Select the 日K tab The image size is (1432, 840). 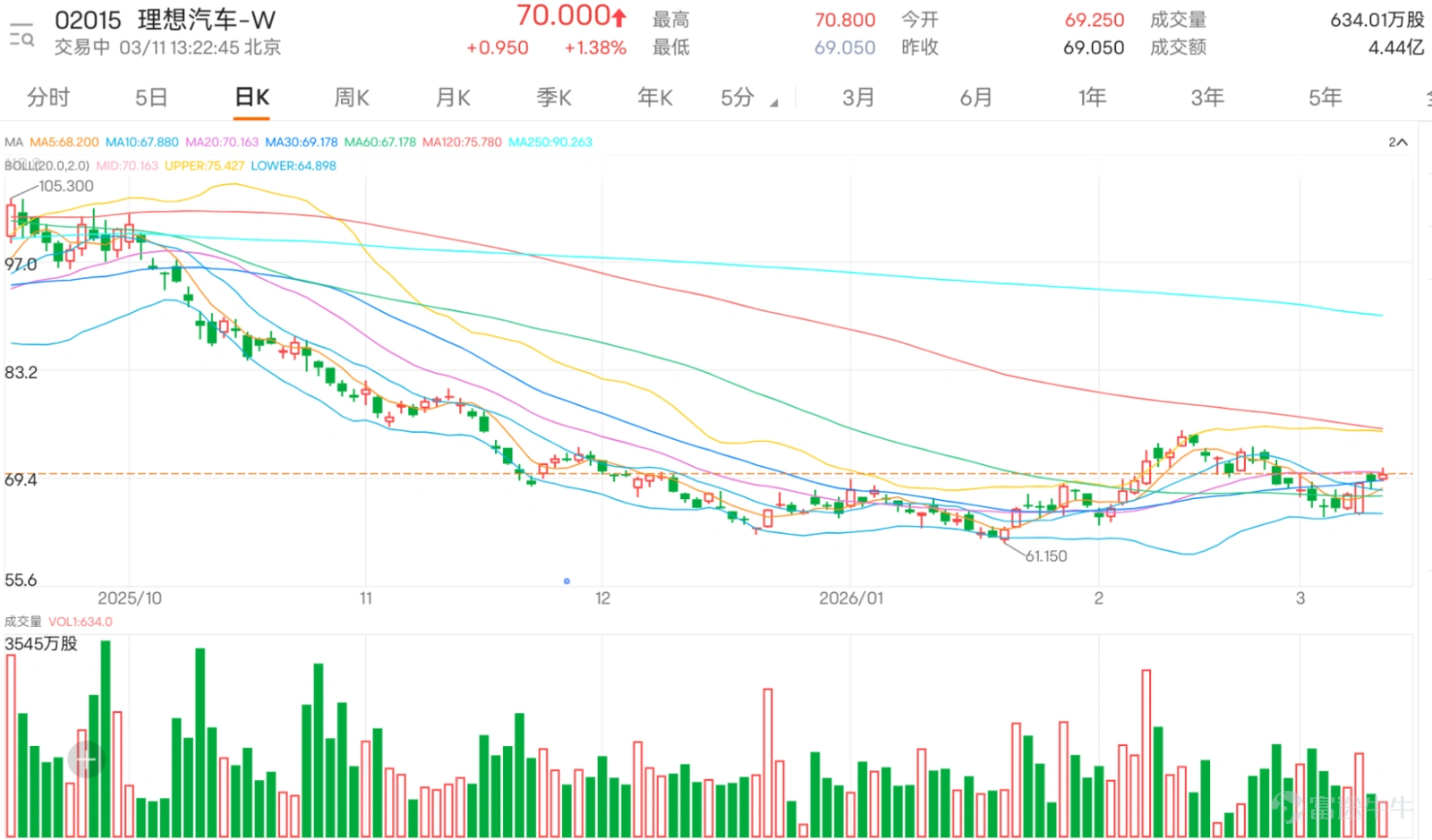(252, 98)
